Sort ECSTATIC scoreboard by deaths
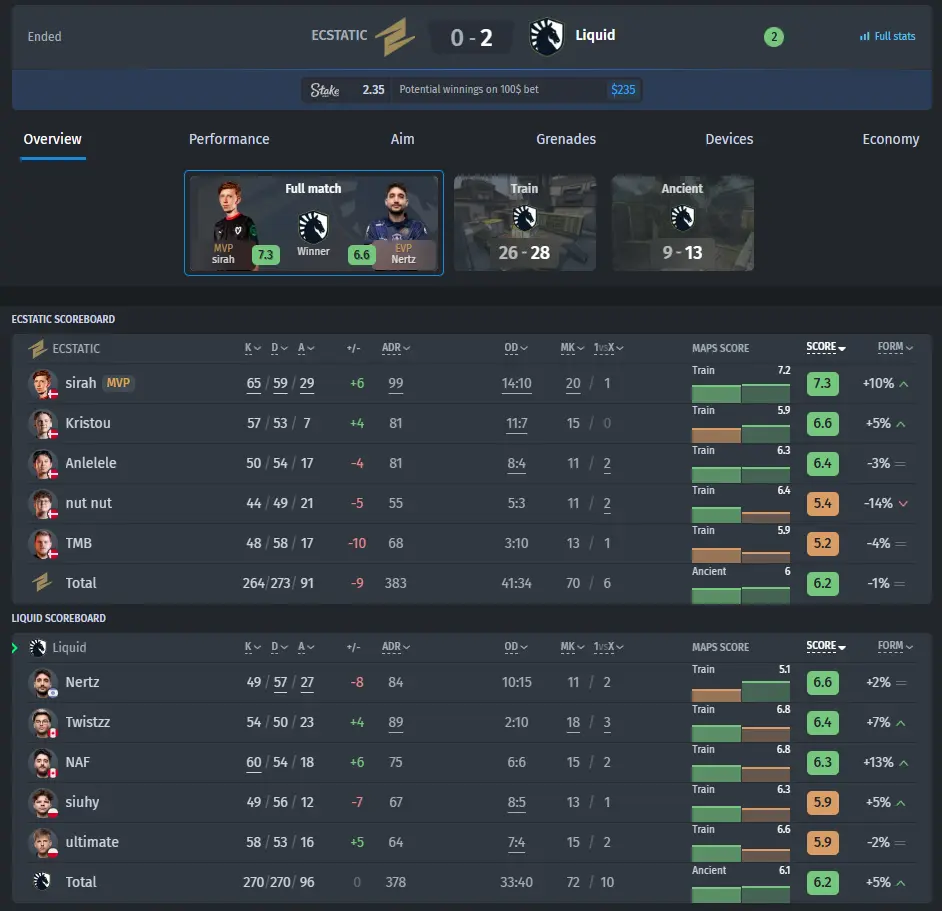Screen dimensions: 942x911 coord(279,348)
